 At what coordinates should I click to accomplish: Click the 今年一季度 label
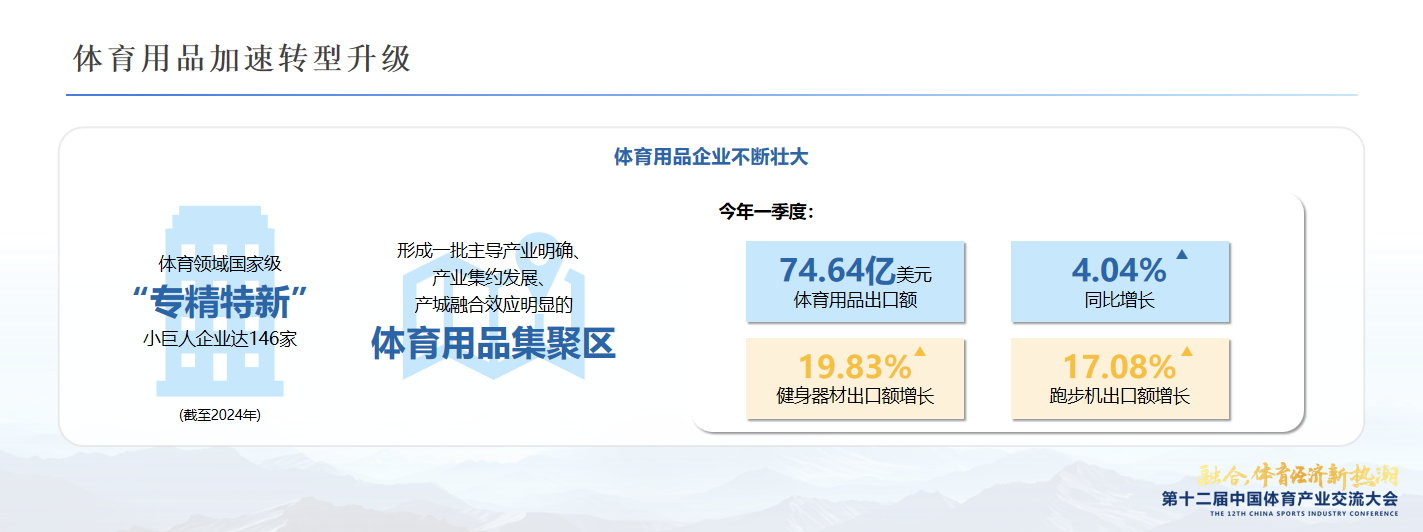coord(766,211)
